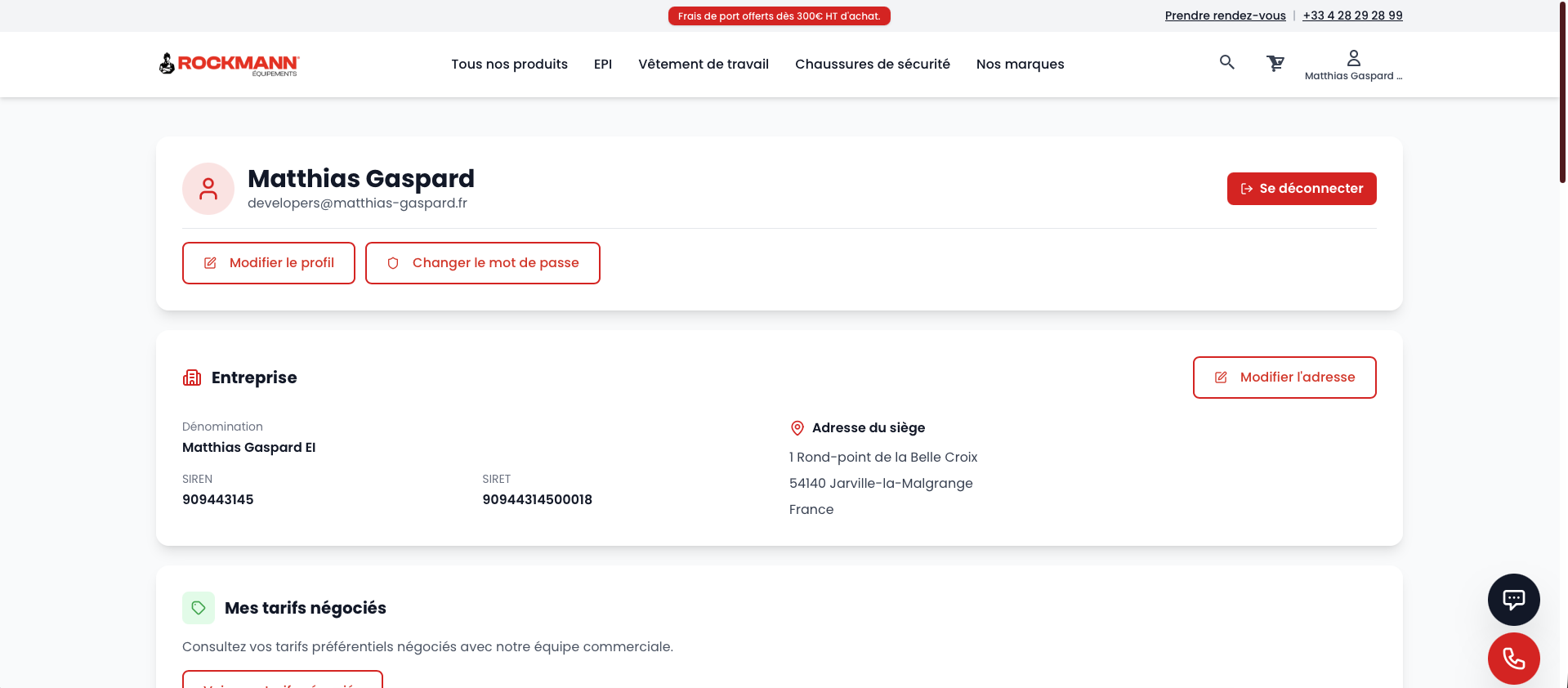Image resolution: width=1568 pixels, height=688 pixels.
Task: Click the Entreprise section heading
Action: pyautogui.click(x=254, y=378)
